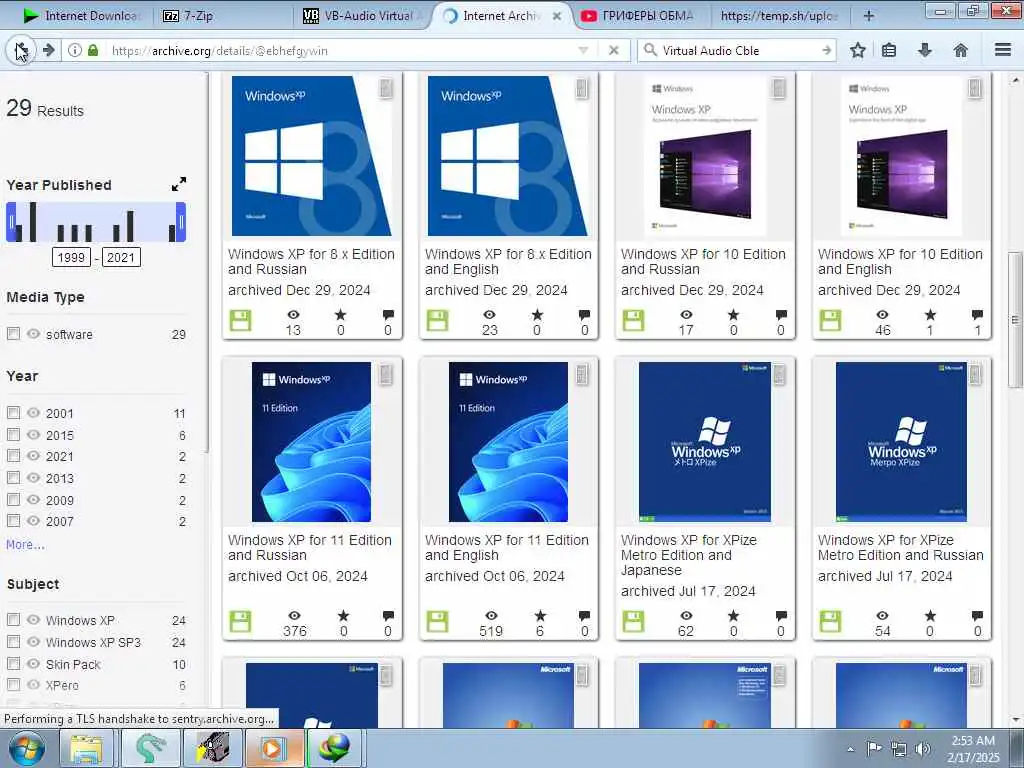Check the 2013 year checkbox
Viewport: 1024px width, 768px height.
(13, 477)
